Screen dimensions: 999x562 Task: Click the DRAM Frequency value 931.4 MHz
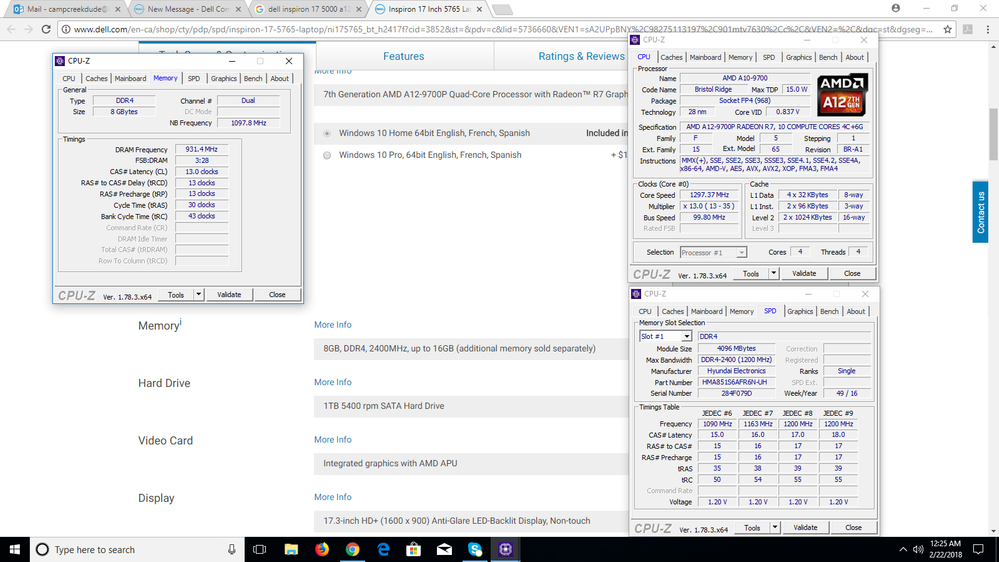(x=201, y=149)
